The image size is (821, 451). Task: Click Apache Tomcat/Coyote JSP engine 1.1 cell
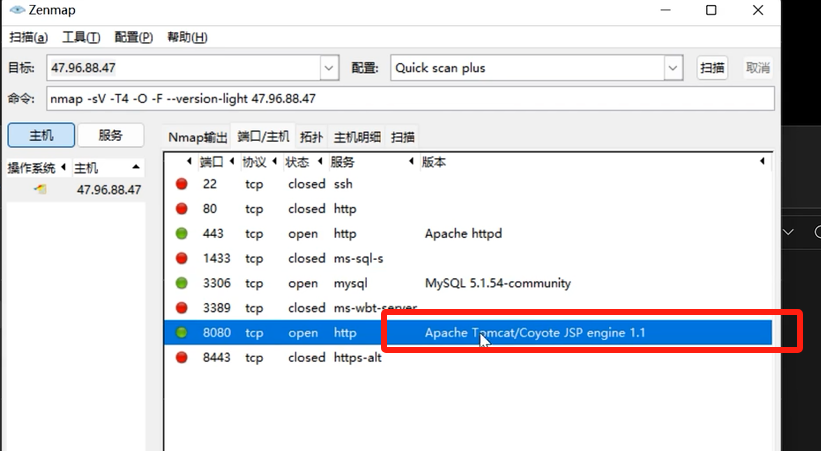pyautogui.click(x=535, y=333)
